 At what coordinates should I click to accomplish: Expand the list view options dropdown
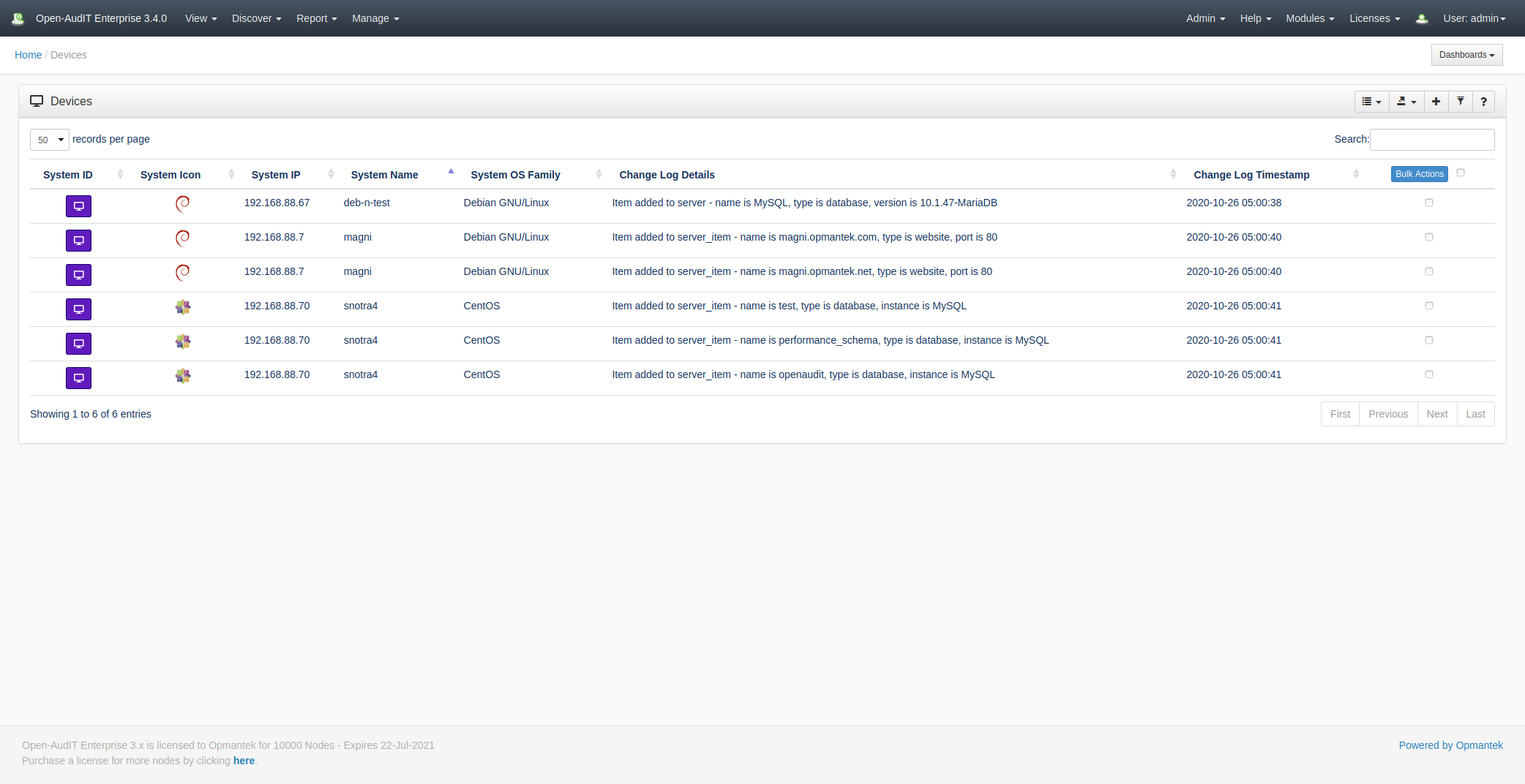[x=1371, y=102]
